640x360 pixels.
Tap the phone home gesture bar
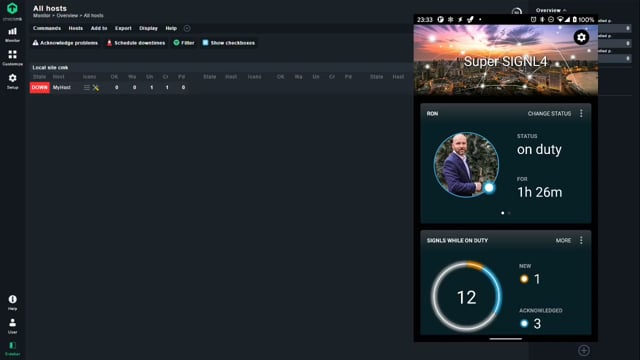(505, 338)
